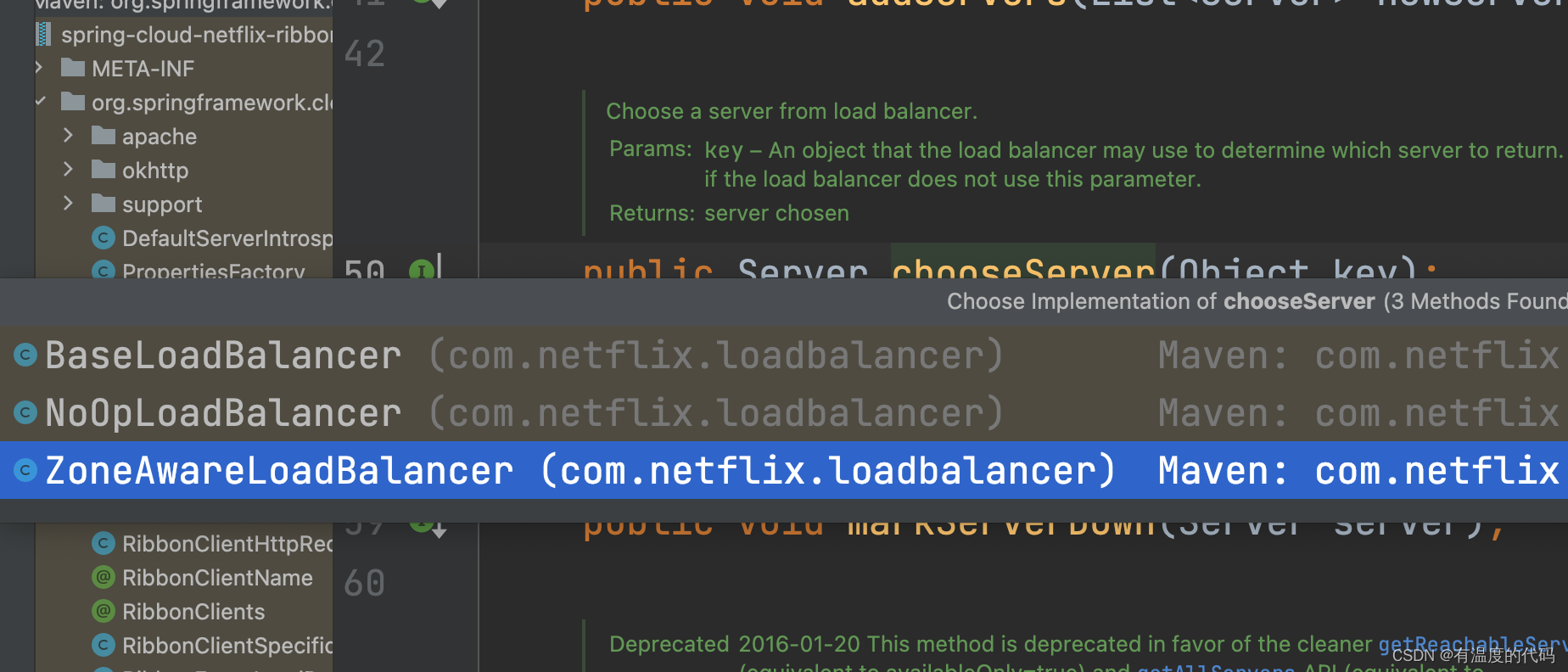Click the apache folder icon
The width and height of the screenshot is (1568, 672).
point(104,135)
